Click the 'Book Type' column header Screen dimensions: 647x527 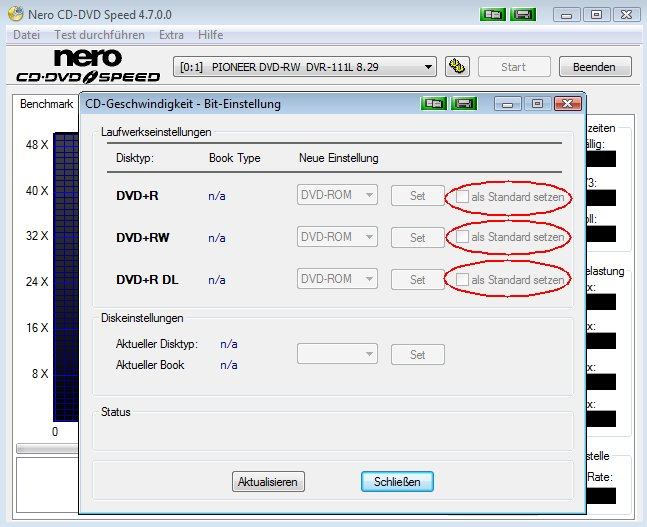pos(234,158)
